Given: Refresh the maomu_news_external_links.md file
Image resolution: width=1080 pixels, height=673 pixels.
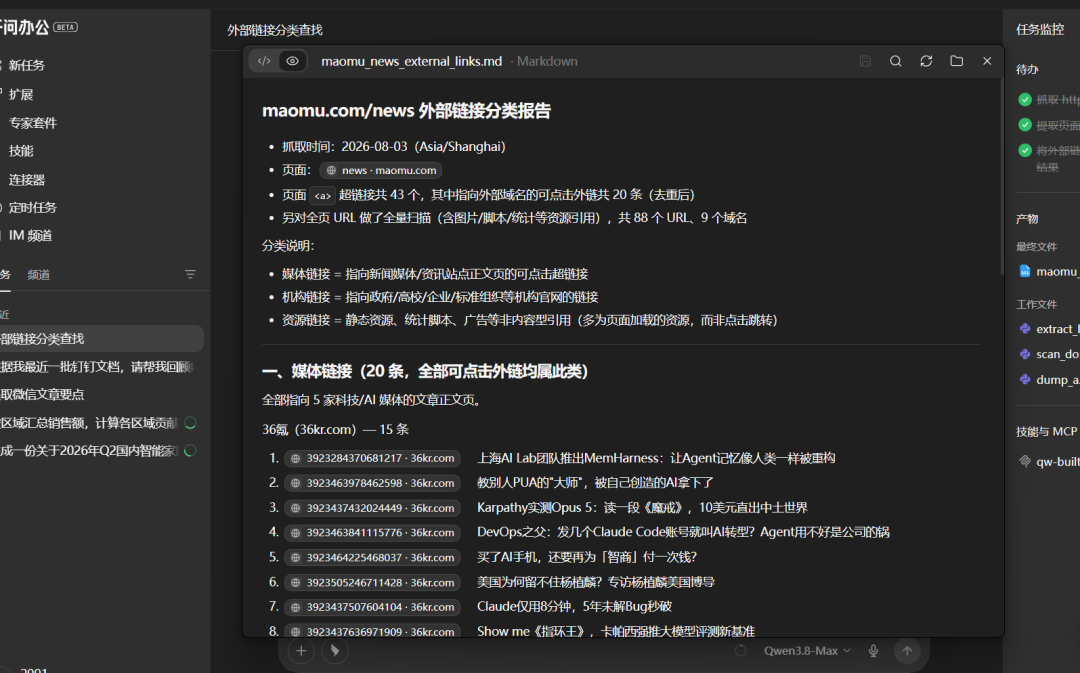Looking at the screenshot, I should (926, 61).
